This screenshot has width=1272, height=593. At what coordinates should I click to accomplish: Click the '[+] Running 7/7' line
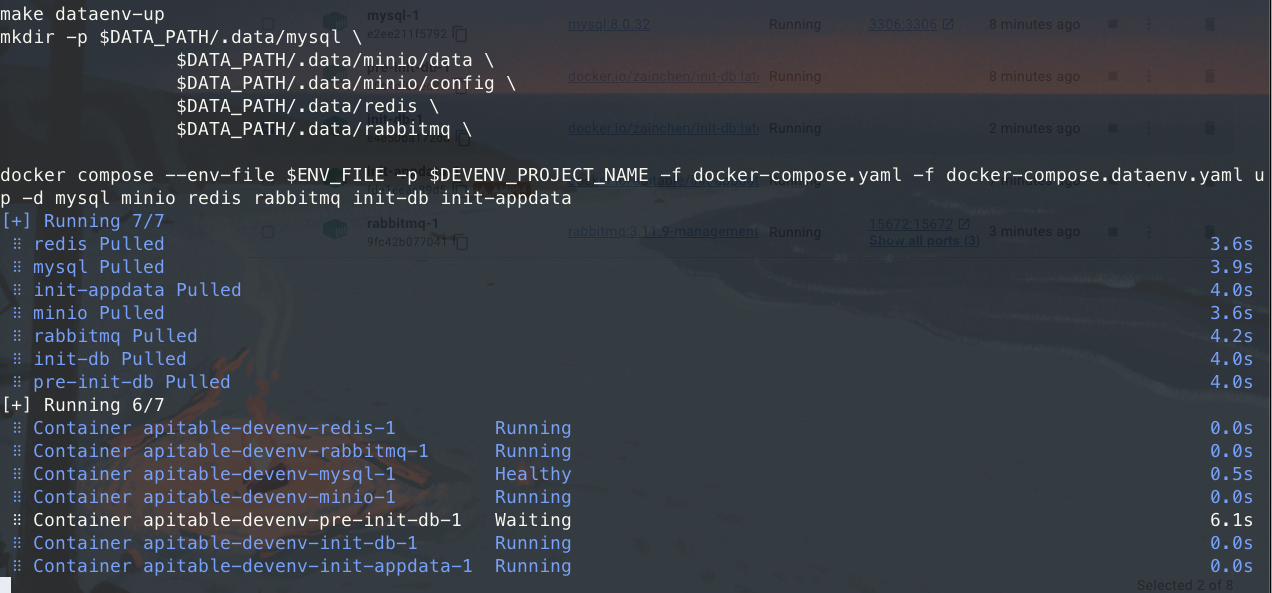click(83, 221)
